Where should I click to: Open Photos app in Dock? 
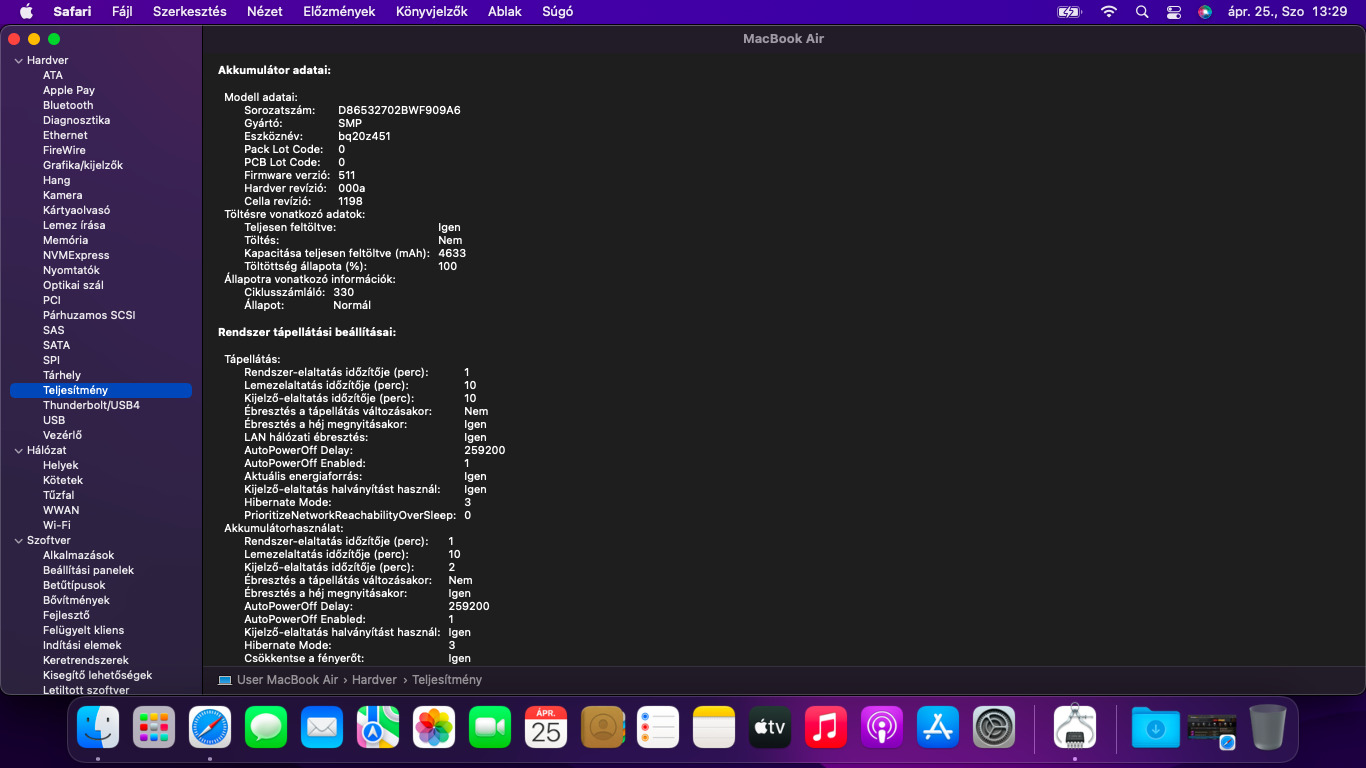[x=434, y=727]
